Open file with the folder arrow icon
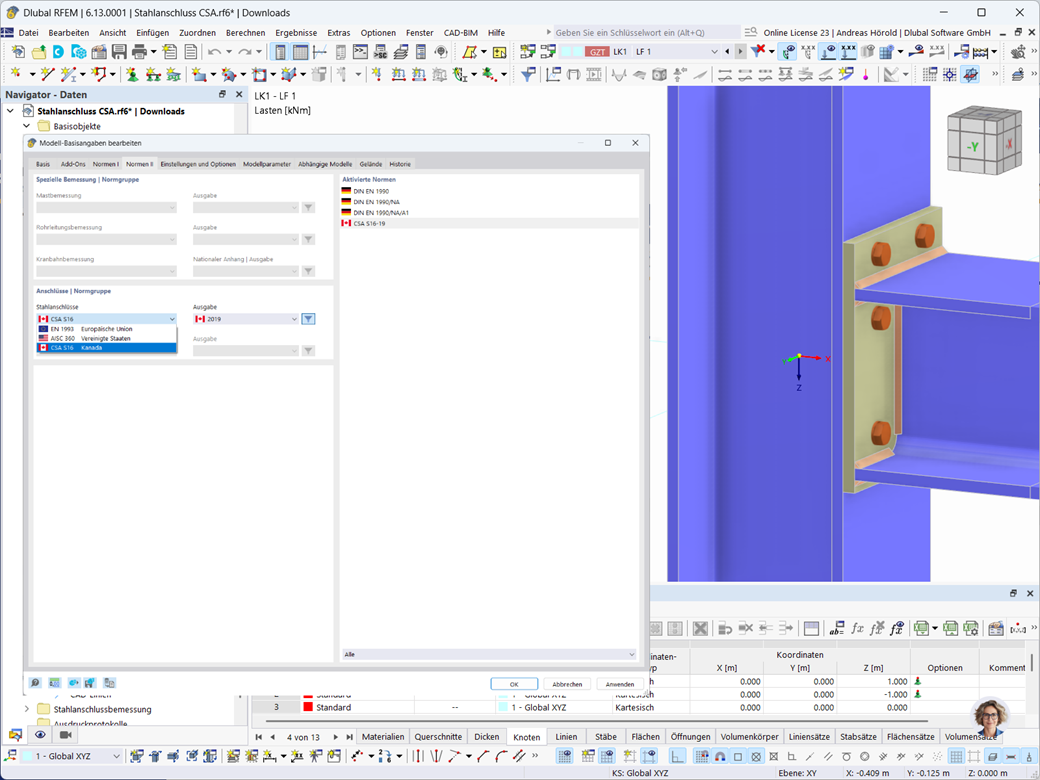This screenshot has width=1040, height=780. pyautogui.click(x=39, y=52)
